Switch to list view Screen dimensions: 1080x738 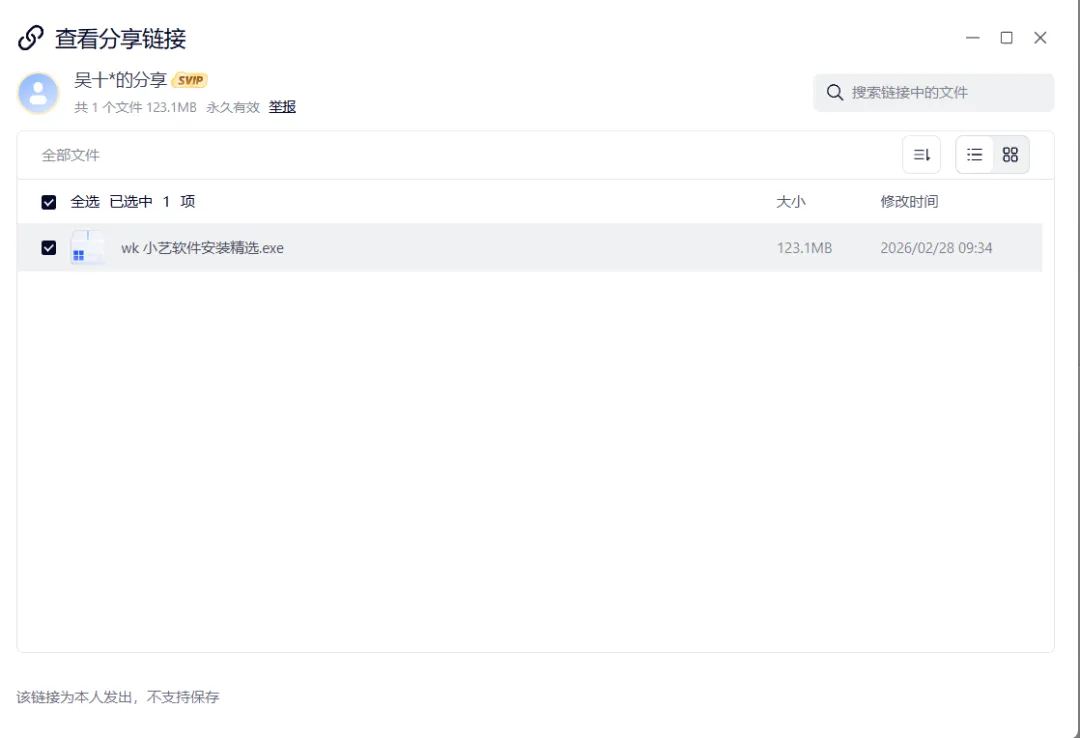(x=975, y=155)
